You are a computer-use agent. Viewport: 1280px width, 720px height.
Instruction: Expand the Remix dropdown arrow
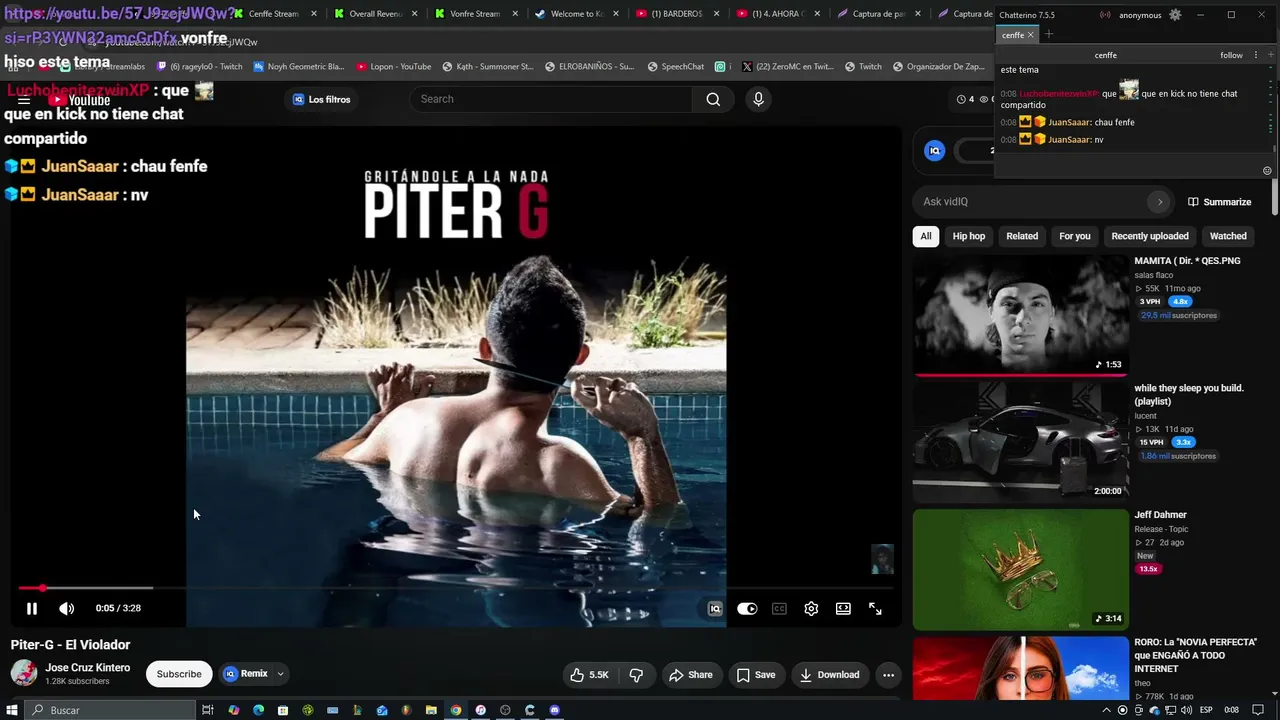280,674
